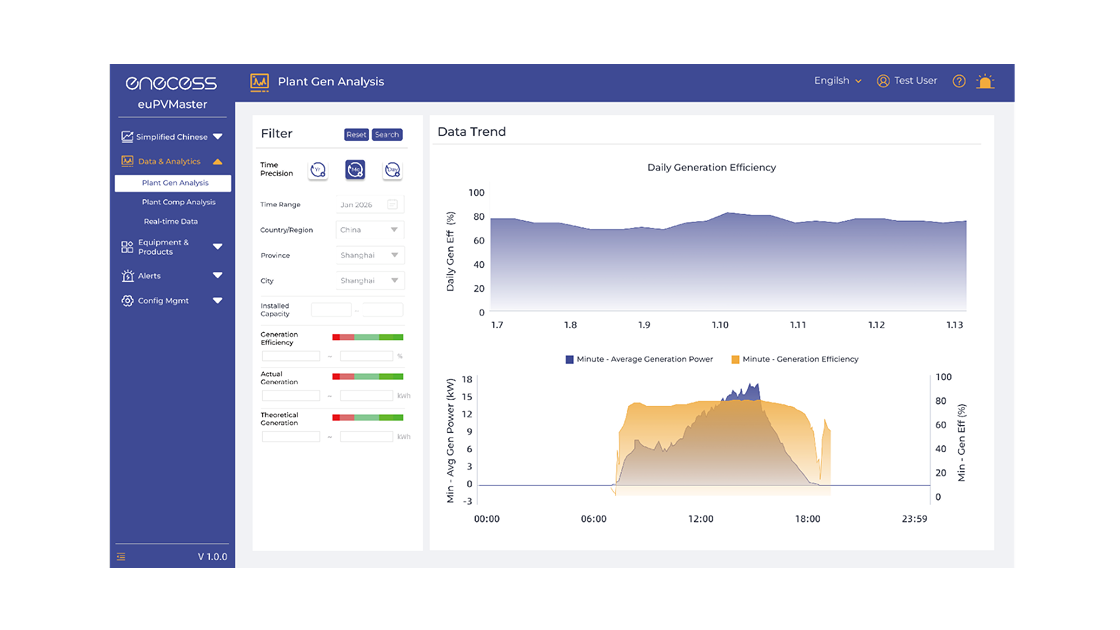Open the orange alarm light icon
The height and width of the screenshot is (630, 1120).
[985, 81]
